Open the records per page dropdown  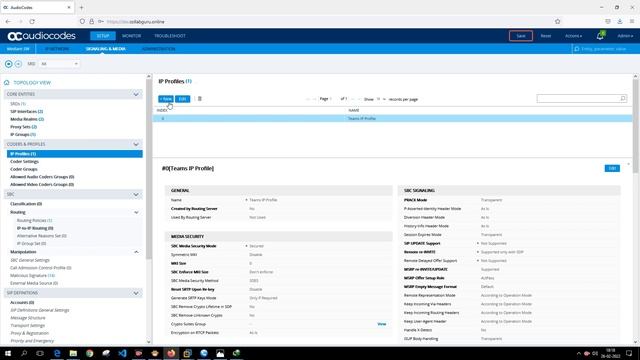(381, 99)
